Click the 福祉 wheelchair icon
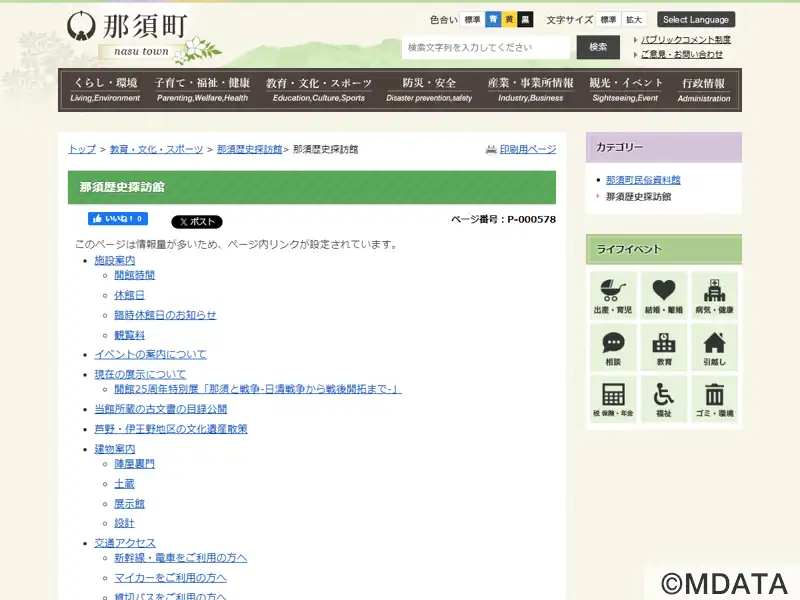 click(664, 399)
